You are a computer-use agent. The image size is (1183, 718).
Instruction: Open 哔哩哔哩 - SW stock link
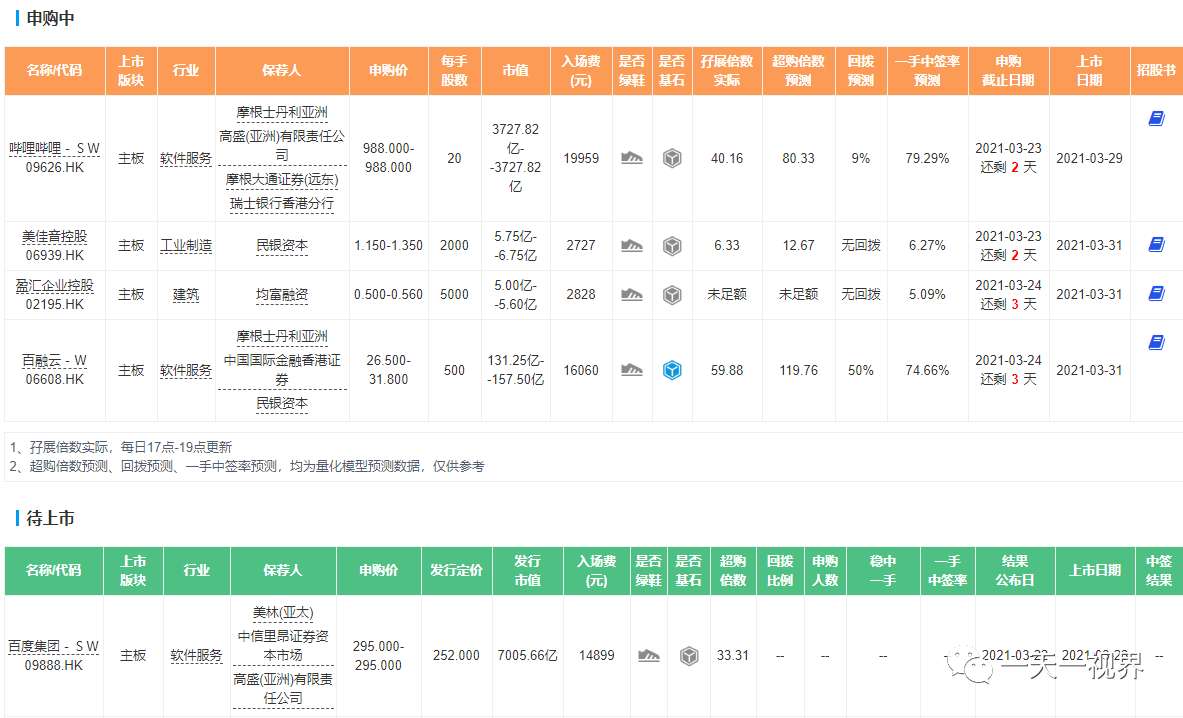click(x=54, y=149)
